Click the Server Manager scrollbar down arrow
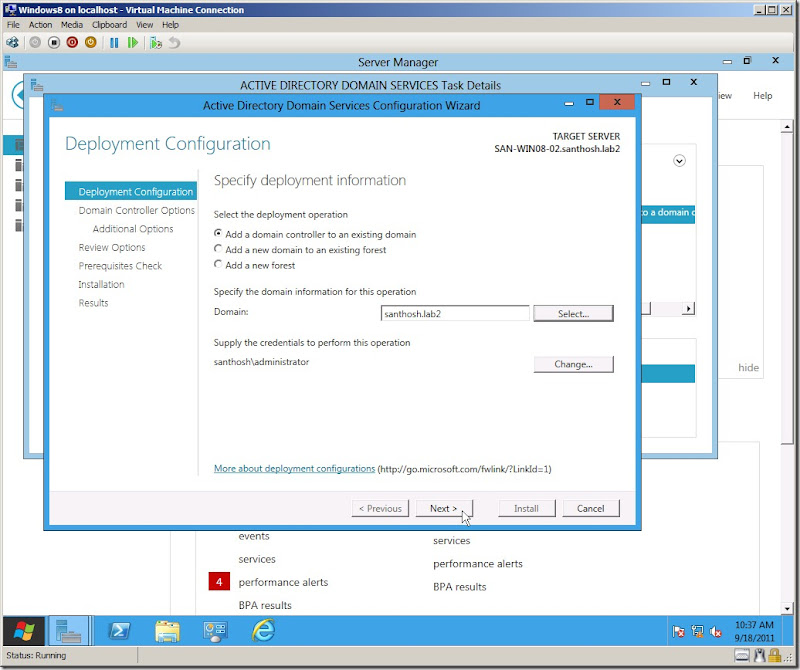Image resolution: width=800 pixels, height=670 pixels. [x=787, y=608]
